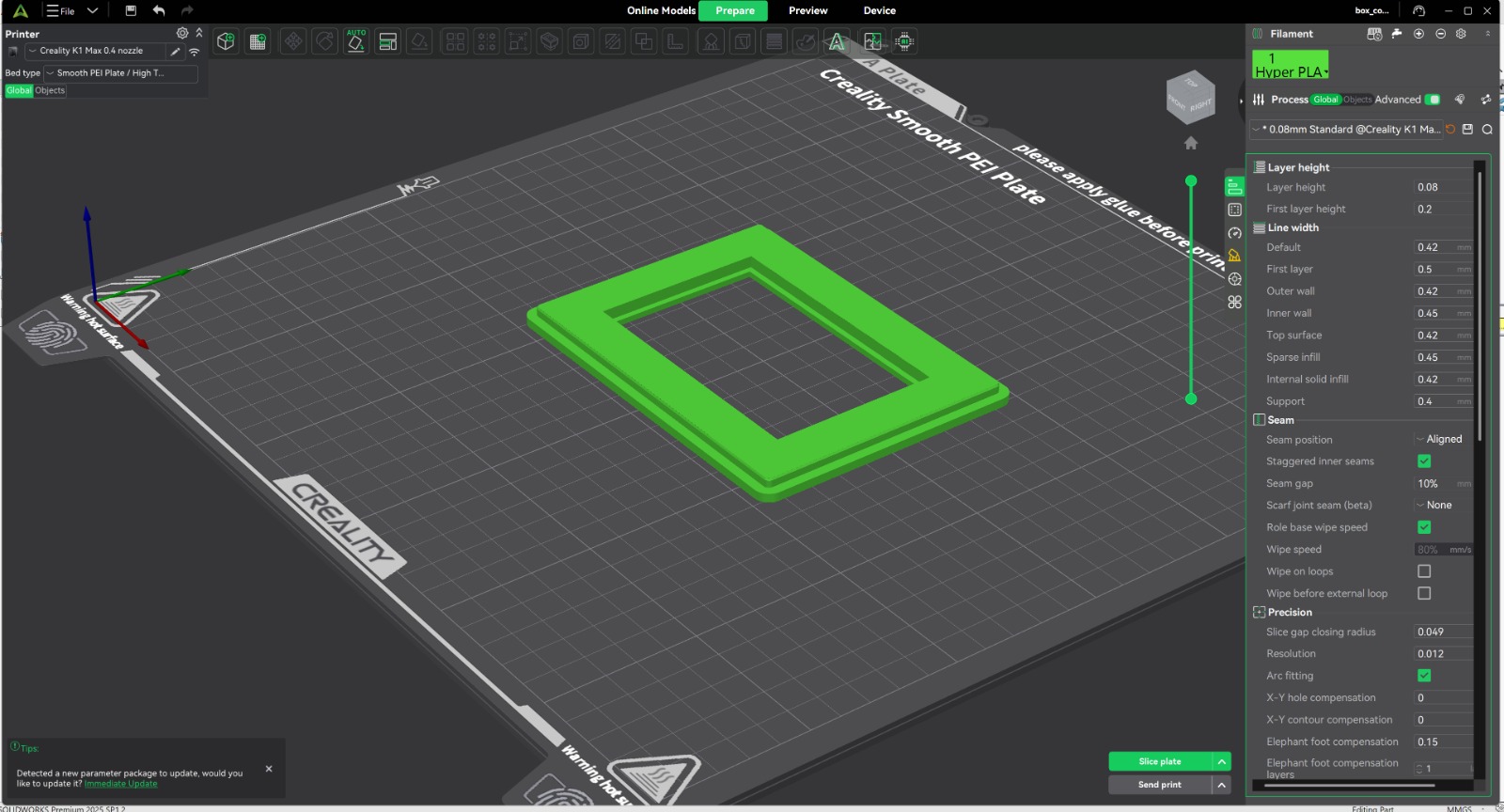Save the process preset
The height and width of the screenshot is (812, 1504).
pos(1467,130)
